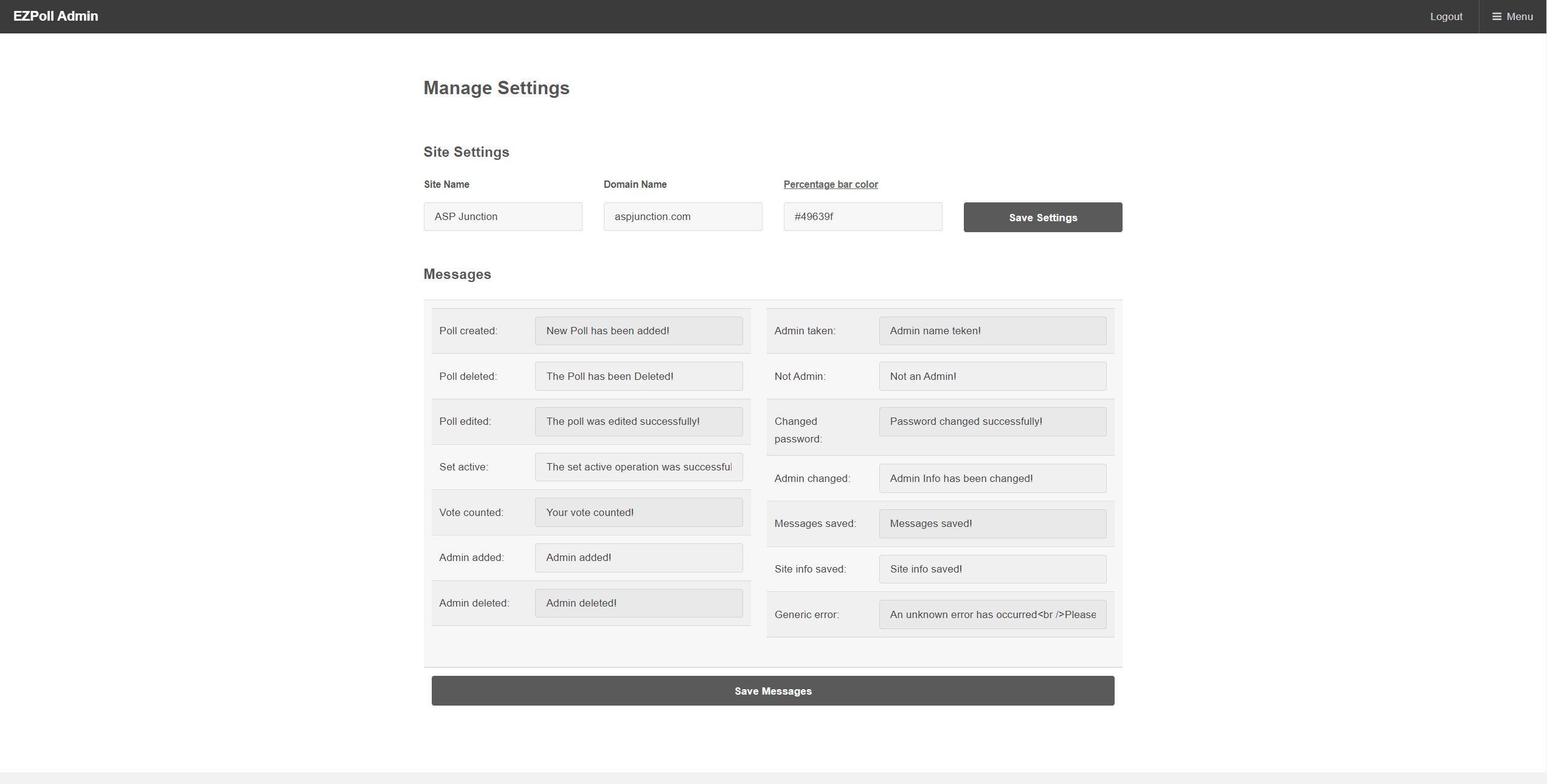Click the Poll created message field
Image resolution: width=1547 pixels, height=784 pixels.
tap(639, 331)
